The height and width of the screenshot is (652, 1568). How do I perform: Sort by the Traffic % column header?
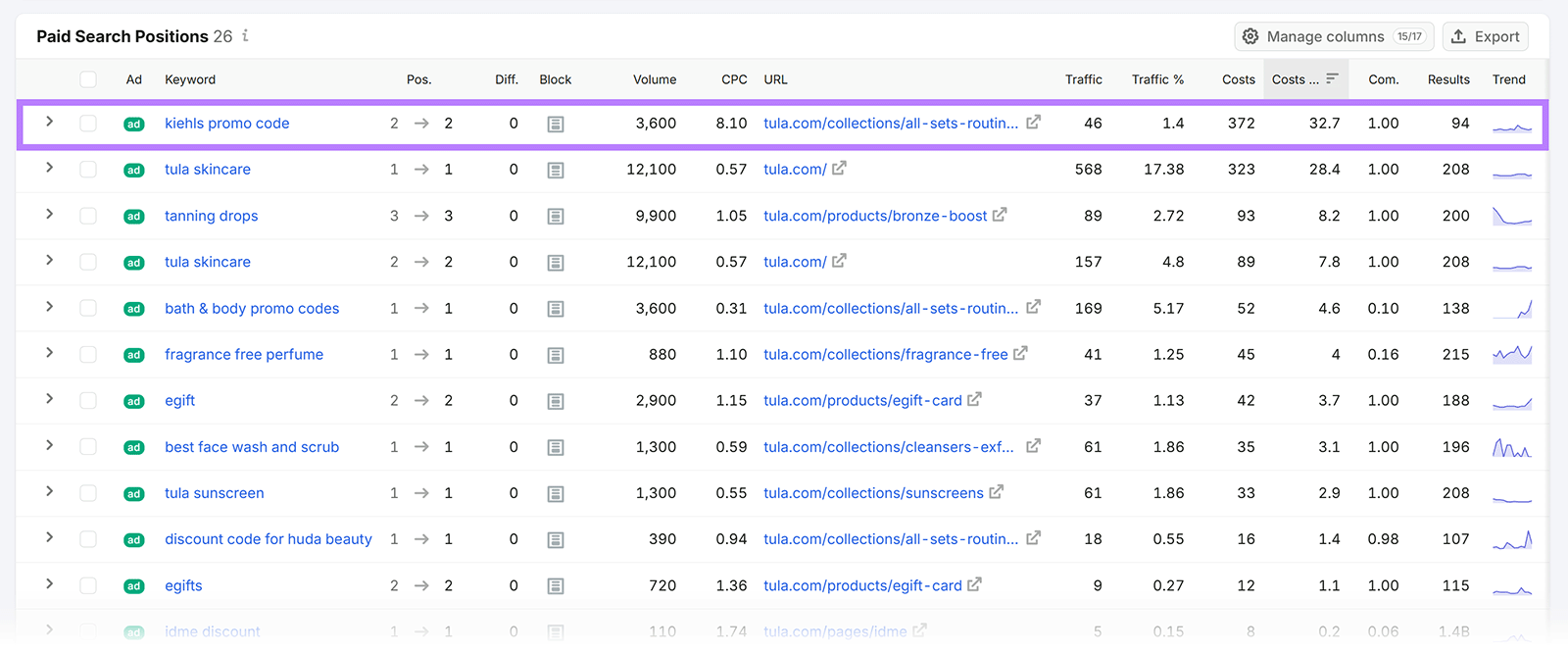coord(1157,79)
